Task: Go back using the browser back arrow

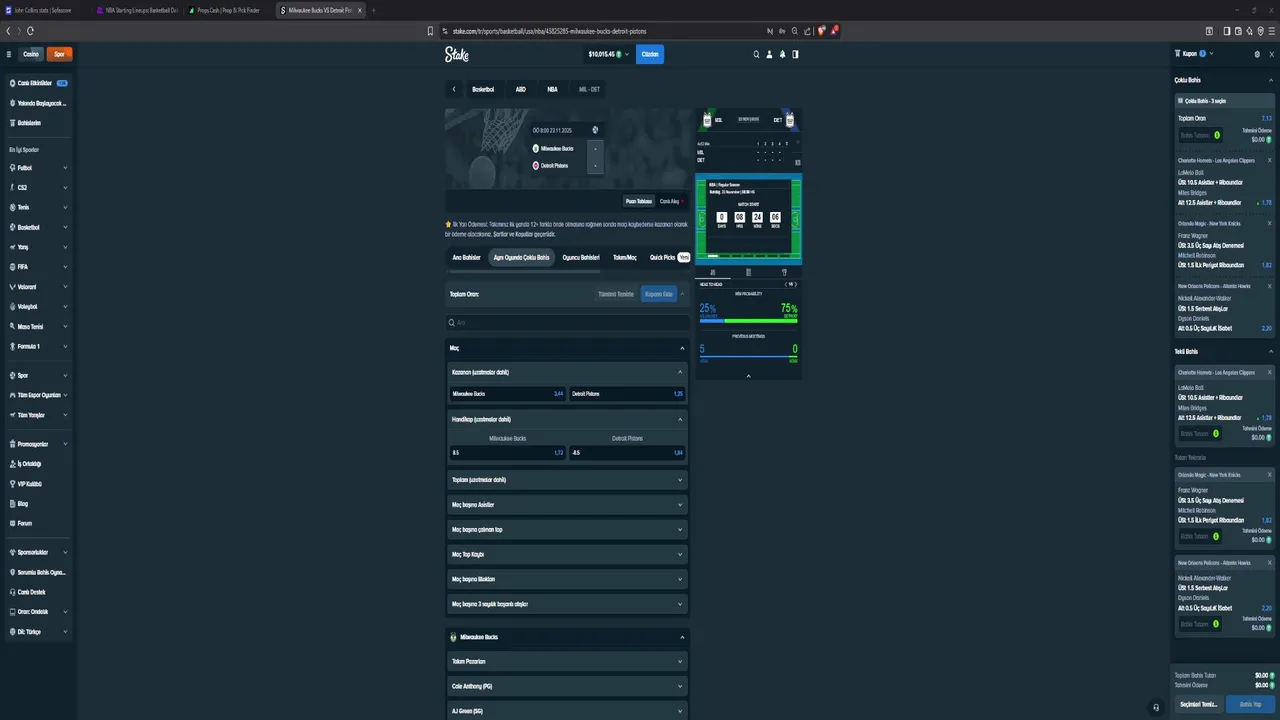Action: (x=8, y=31)
